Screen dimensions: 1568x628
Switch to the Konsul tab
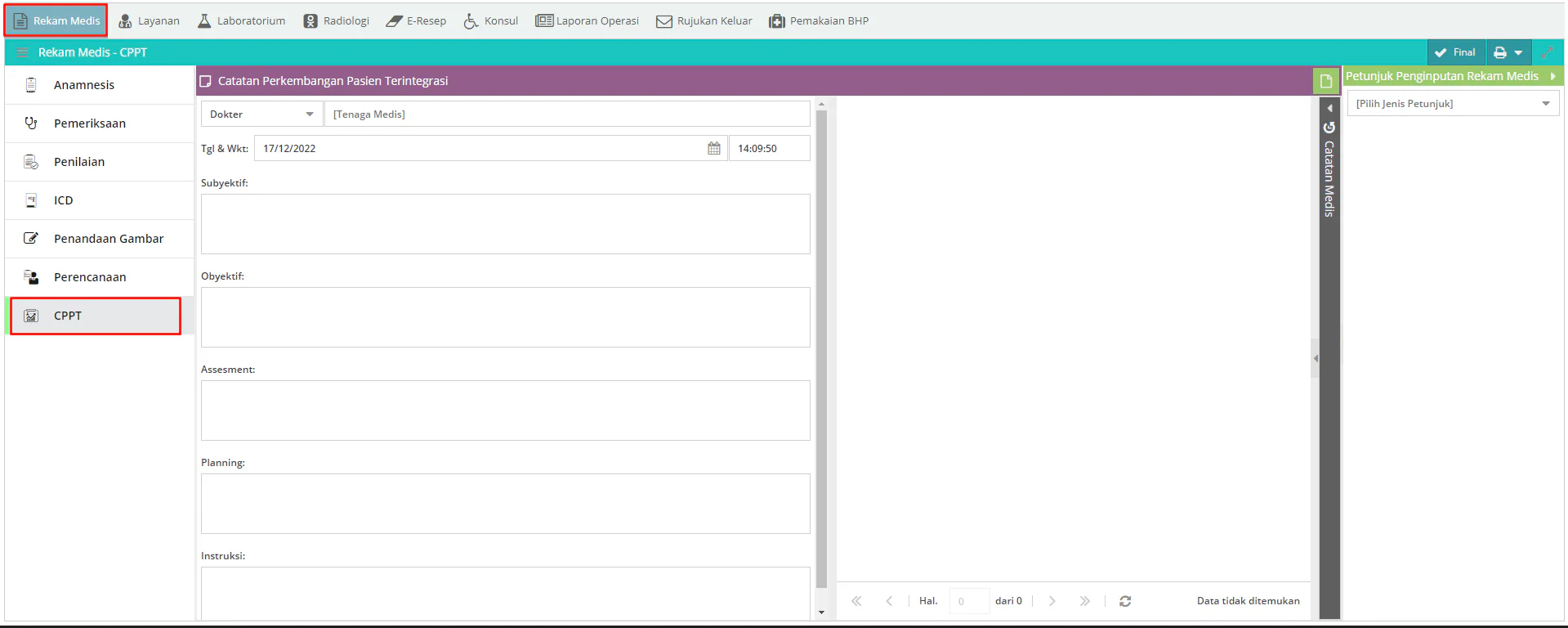pos(491,20)
